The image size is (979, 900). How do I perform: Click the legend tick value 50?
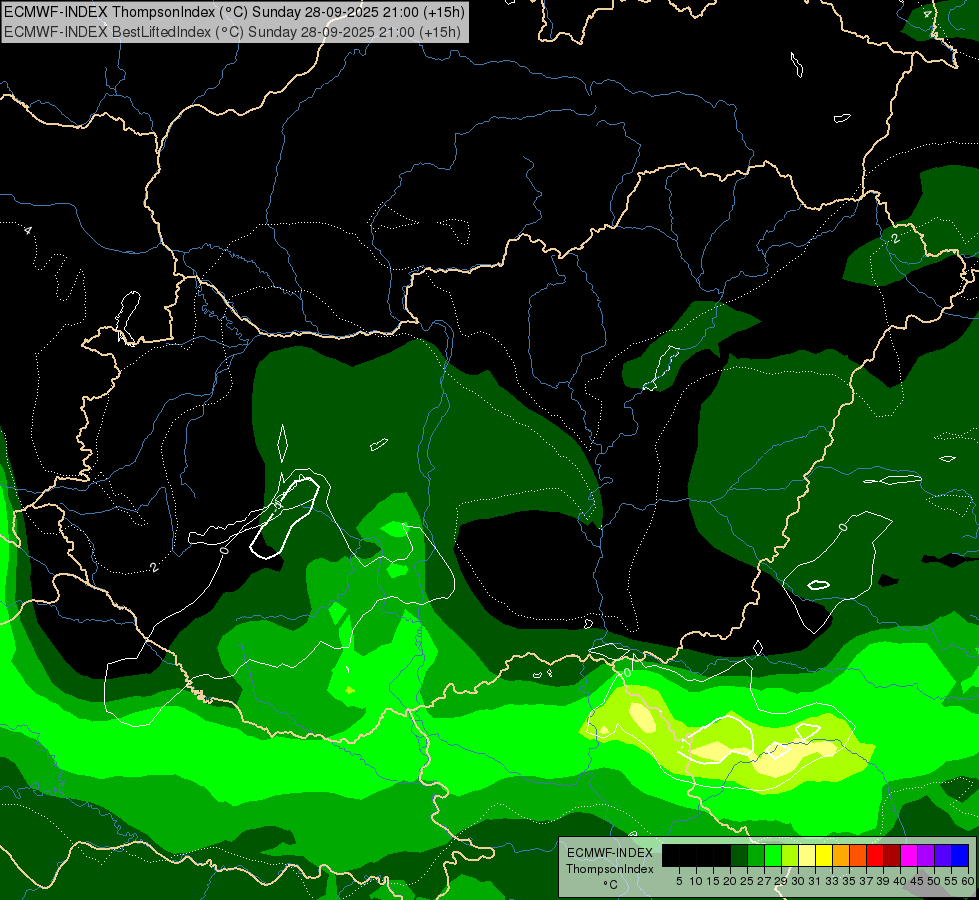tap(933, 881)
